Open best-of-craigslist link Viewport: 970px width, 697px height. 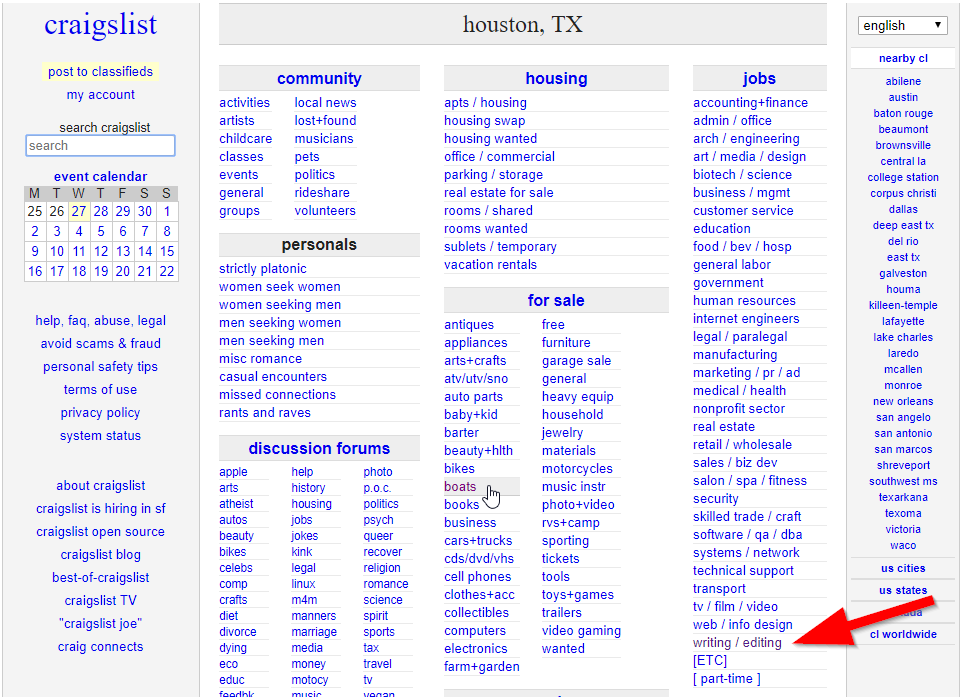[100, 578]
